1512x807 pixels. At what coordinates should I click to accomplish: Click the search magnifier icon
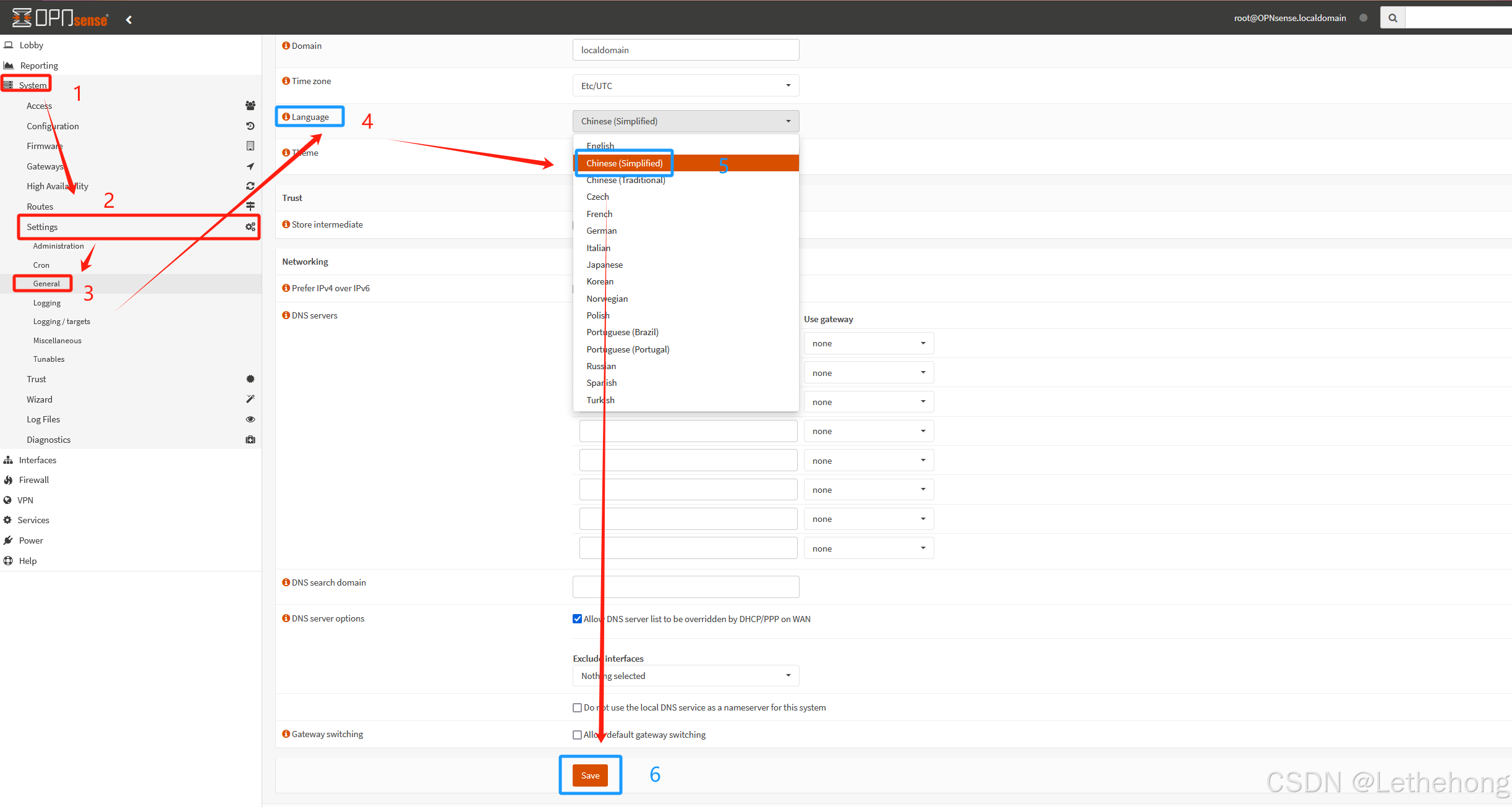[x=1393, y=18]
